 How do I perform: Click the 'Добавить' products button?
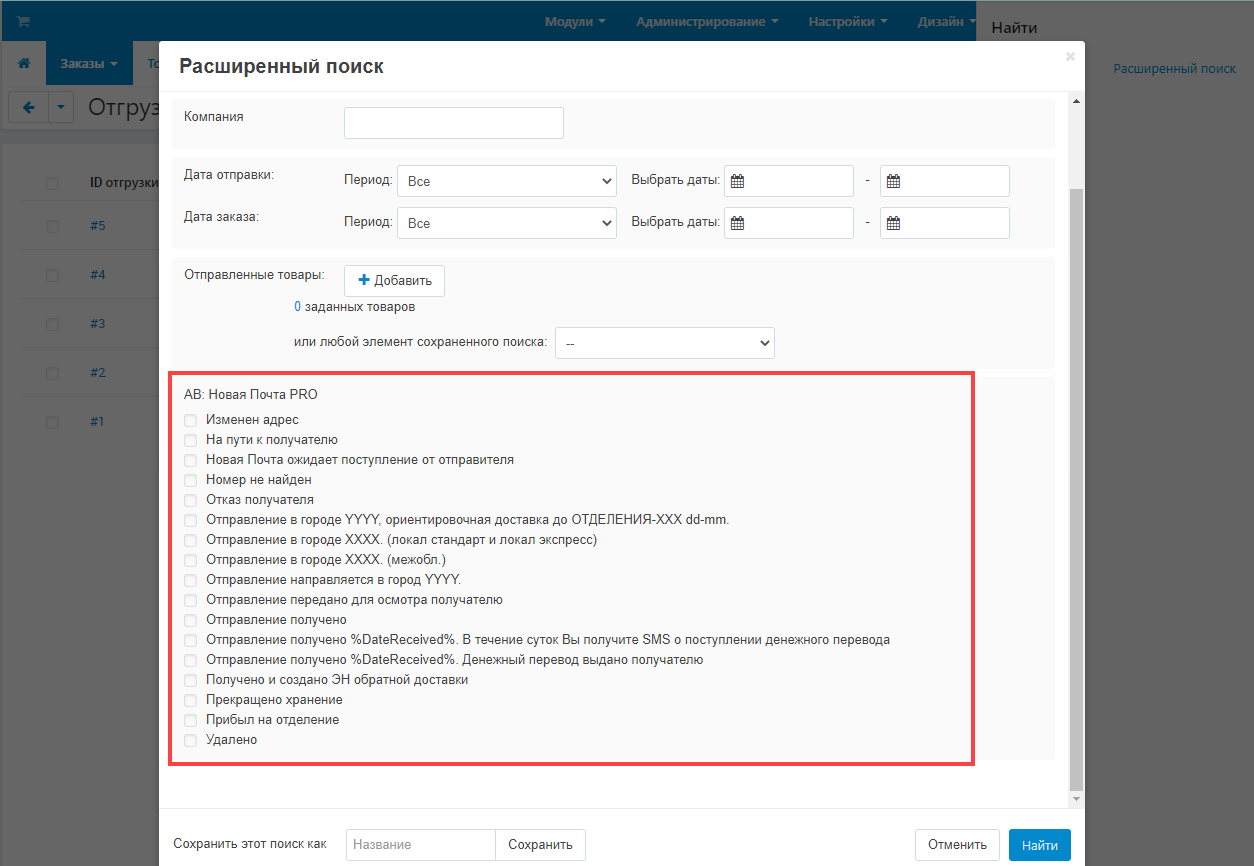394,281
